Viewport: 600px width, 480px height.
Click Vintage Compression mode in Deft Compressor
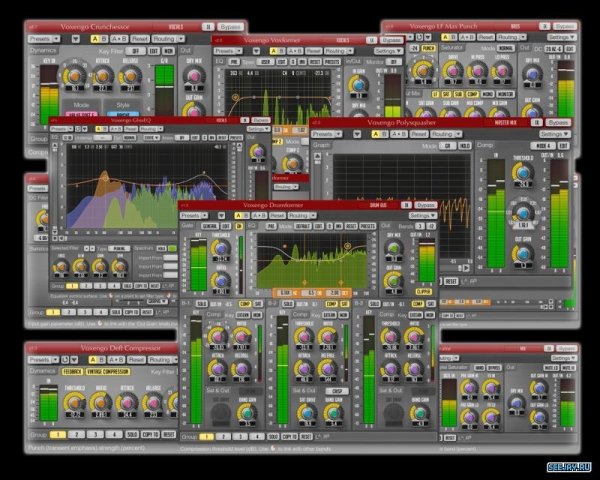(x=108, y=372)
